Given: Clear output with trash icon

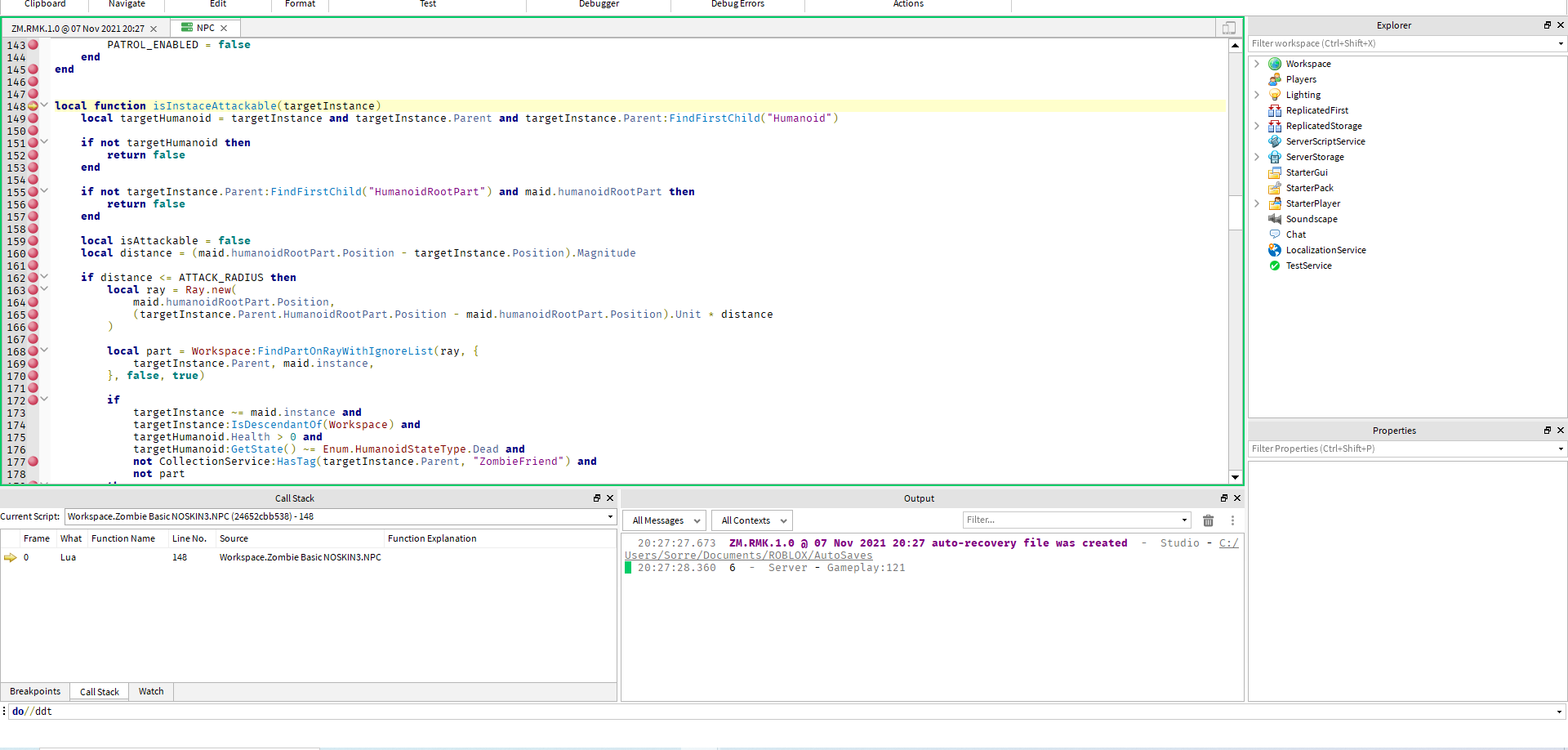Looking at the screenshot, I should click(1208, 520).
